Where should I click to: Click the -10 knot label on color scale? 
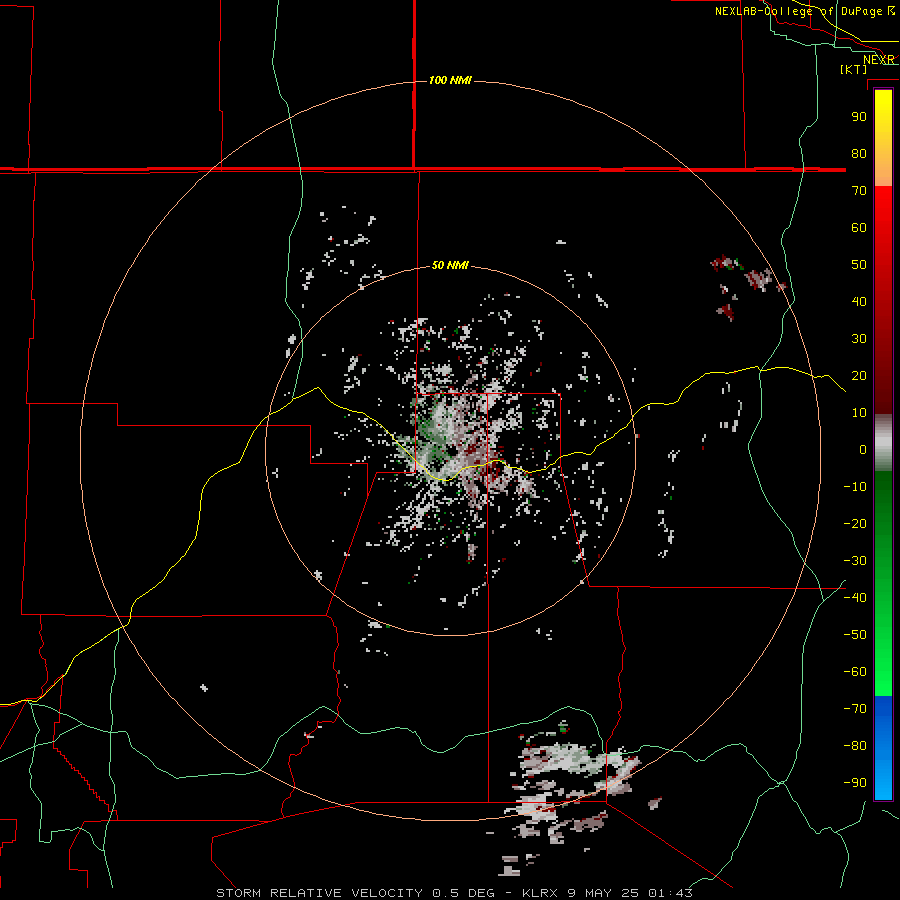(855, 487)
